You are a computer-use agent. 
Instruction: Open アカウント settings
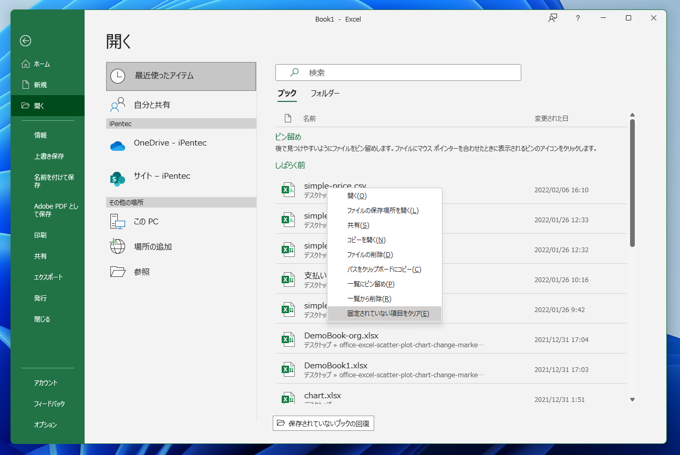(48, 383)
